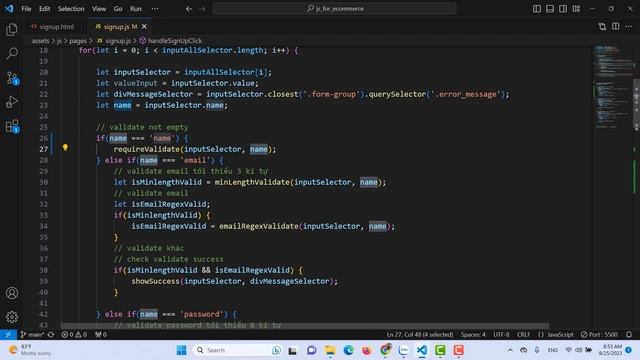Click the Synchronize Changes icon in status bar
The image size is (640, 360).
coord(51,334)
